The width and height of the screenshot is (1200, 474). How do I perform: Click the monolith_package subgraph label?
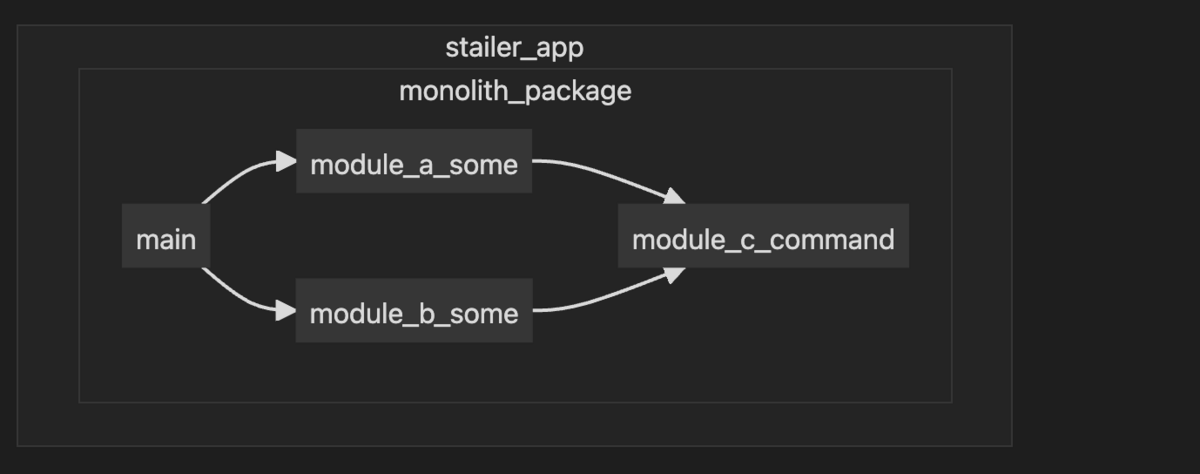(515, 91)
